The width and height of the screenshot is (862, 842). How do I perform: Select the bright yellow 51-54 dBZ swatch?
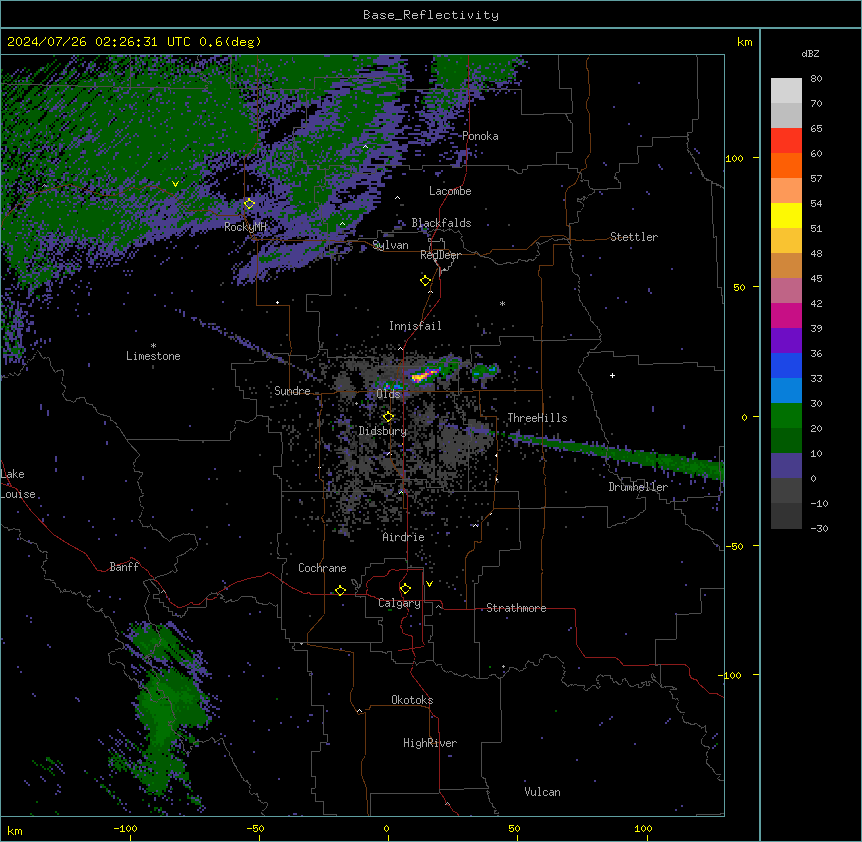pos(786,215)
